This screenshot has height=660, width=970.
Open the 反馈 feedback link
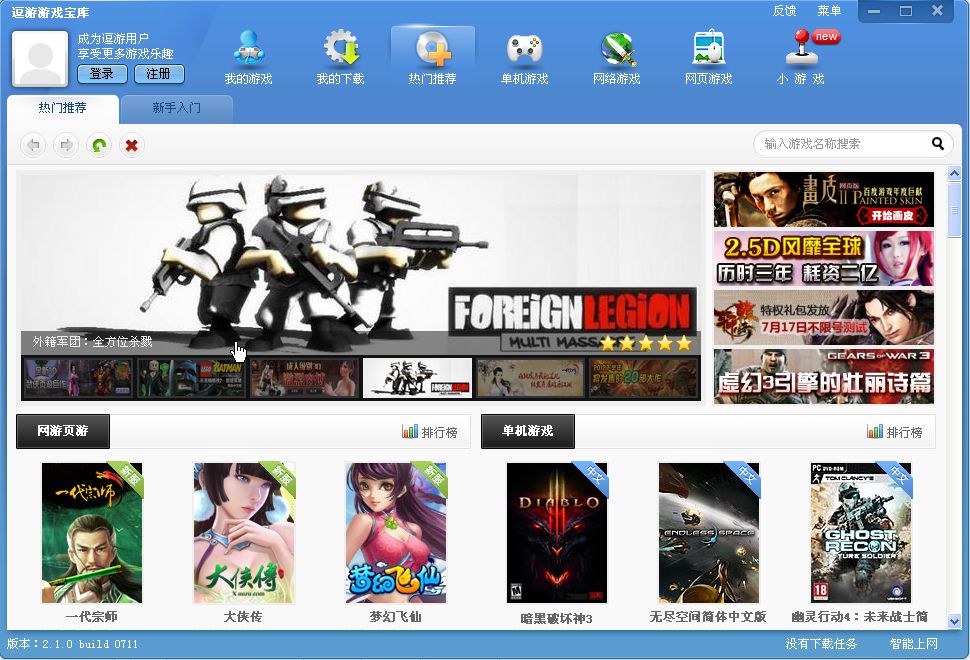[x=784, y=11]
